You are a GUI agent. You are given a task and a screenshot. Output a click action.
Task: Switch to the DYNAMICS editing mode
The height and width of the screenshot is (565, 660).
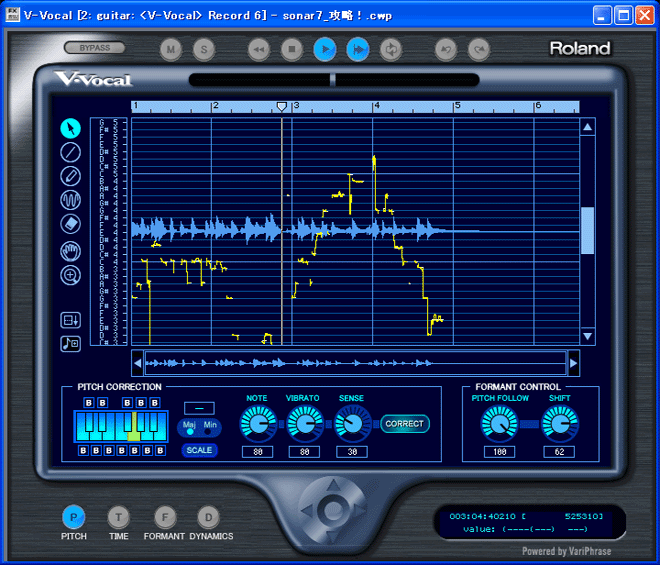(209, 517)
